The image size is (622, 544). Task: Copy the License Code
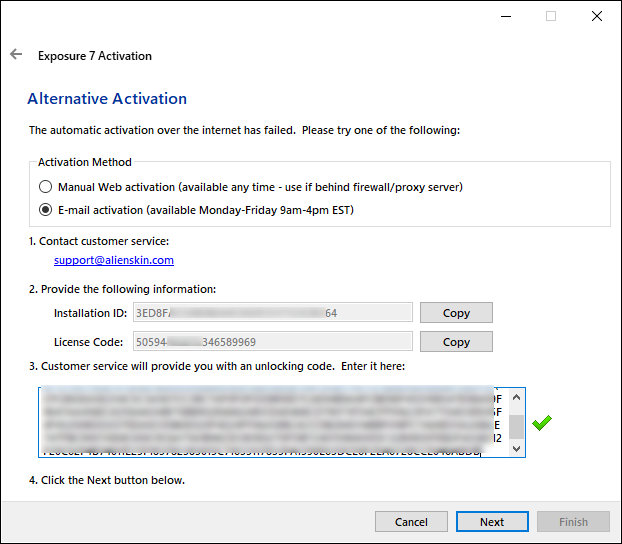click(x=456, y=342)
